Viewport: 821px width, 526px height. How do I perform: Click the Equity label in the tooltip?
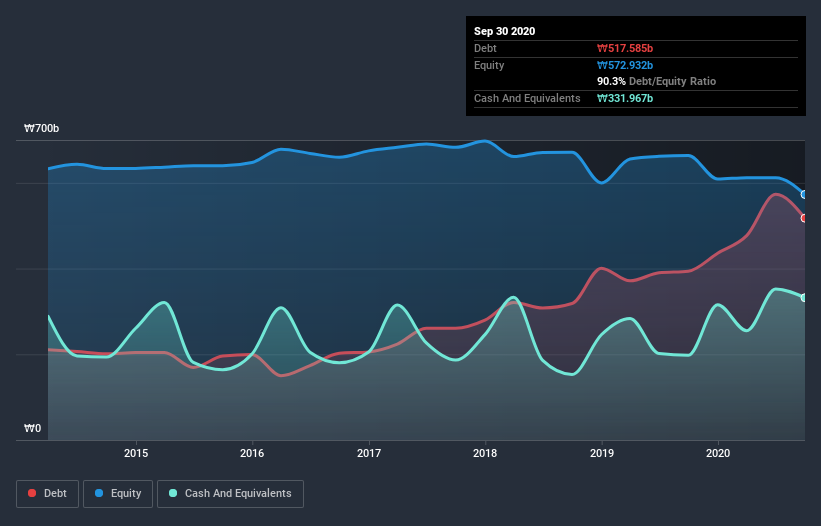tap(489, 65)
